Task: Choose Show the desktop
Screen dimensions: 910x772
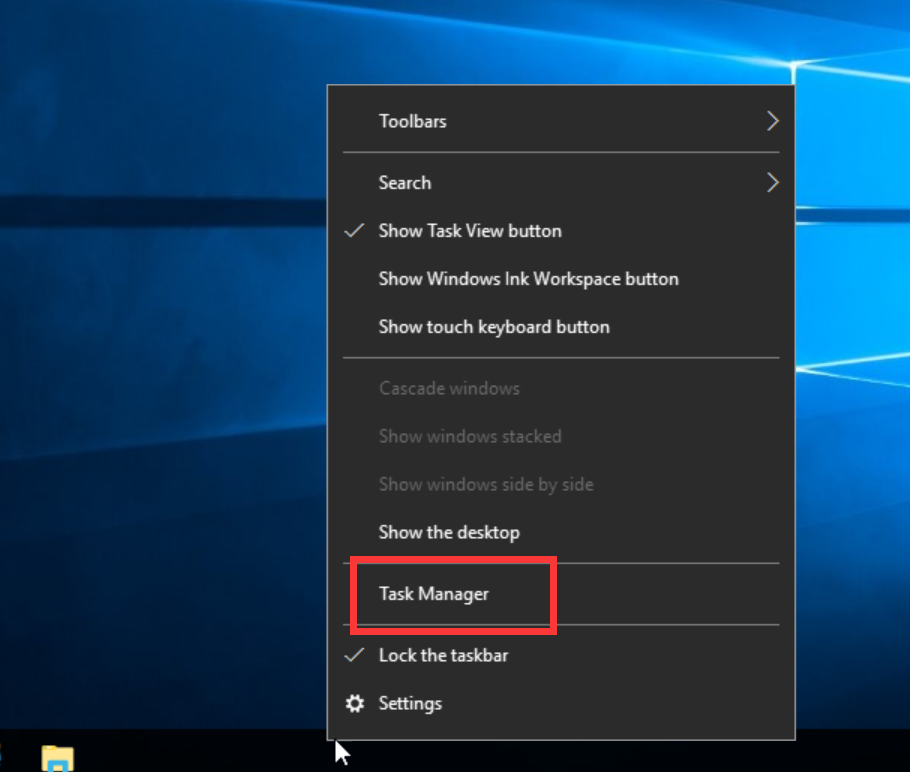Action: click(x=449, y=532)
